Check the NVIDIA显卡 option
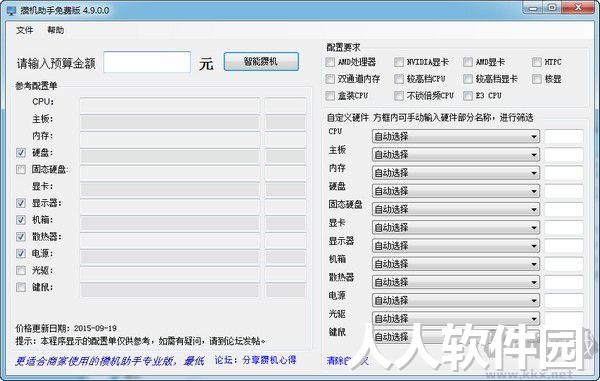Screen dimensions: 600x381 [x=399, y=62]
